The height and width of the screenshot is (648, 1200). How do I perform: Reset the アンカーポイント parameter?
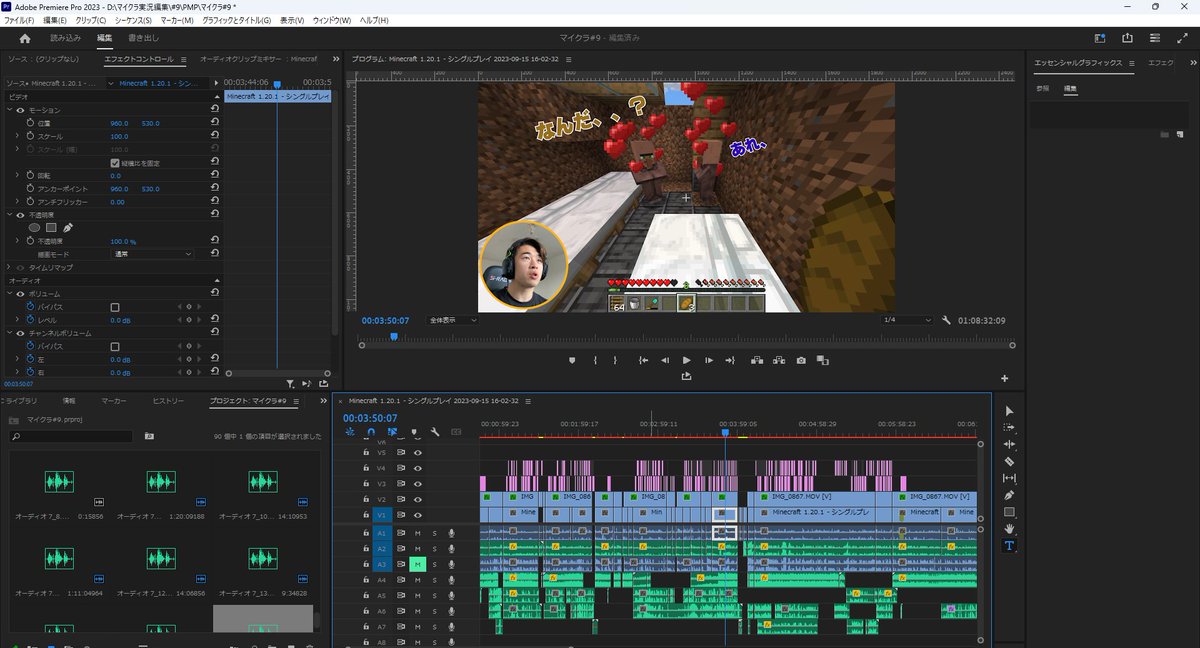click(215, 189)
